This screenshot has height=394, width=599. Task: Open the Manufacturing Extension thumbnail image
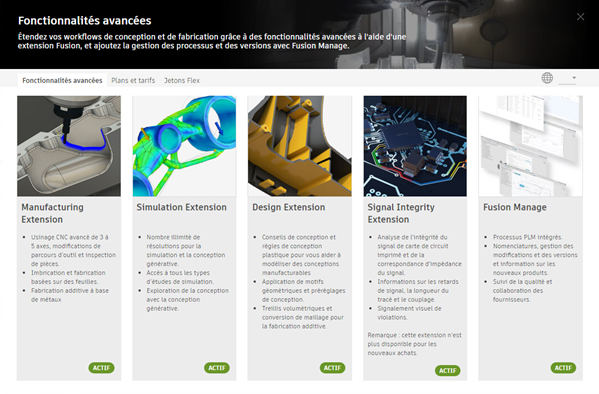point(69,146)
